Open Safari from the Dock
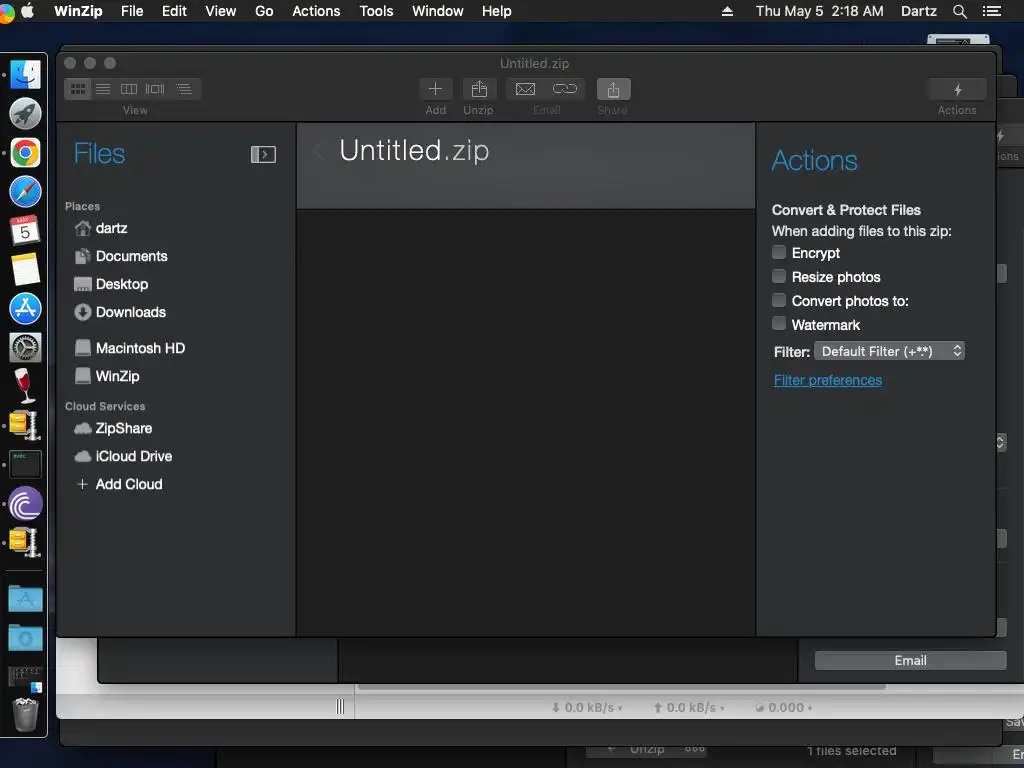Screen dimensions: 1024x768 point(25,192)
